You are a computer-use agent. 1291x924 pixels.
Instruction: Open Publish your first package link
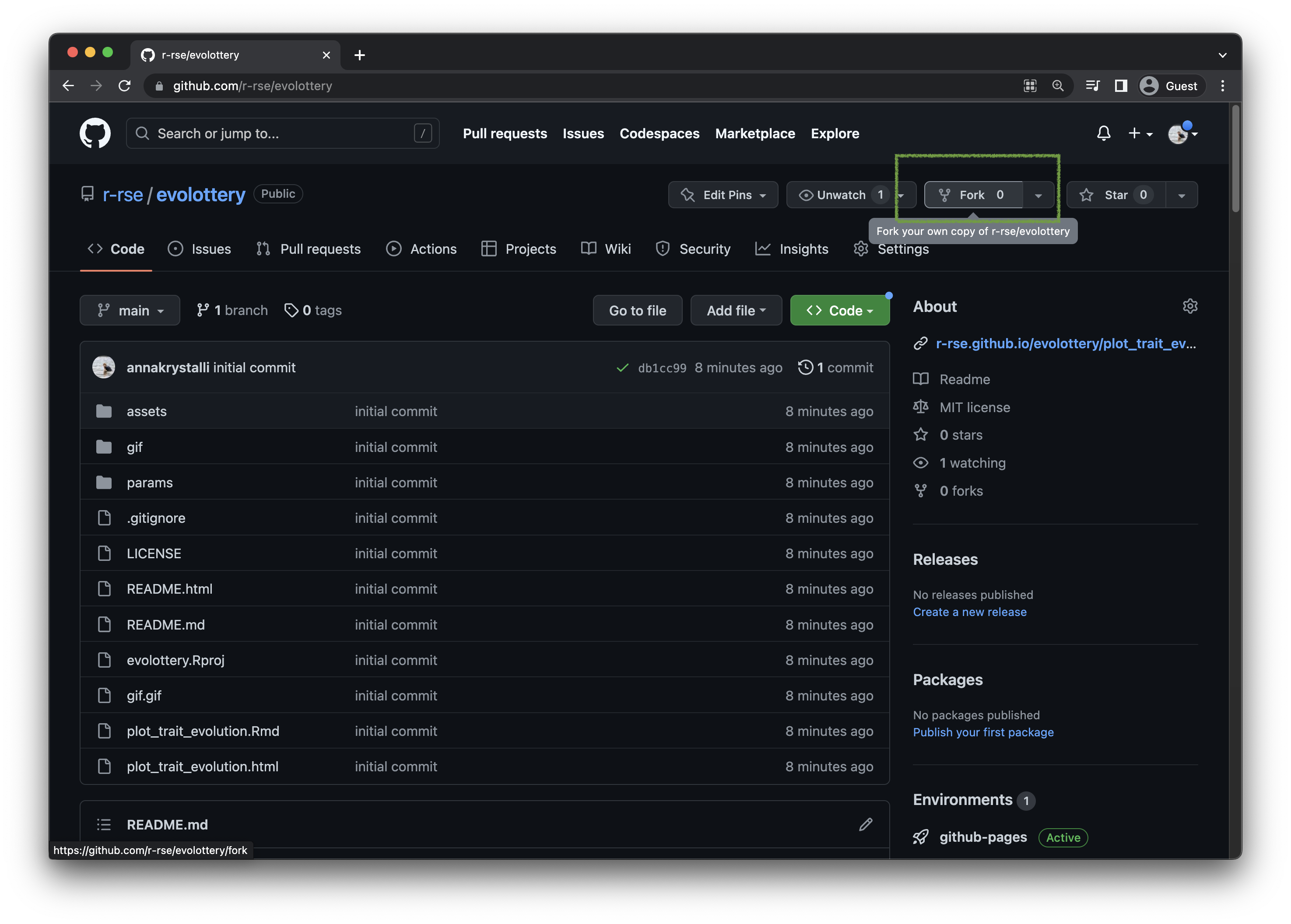tap(982, 731)
